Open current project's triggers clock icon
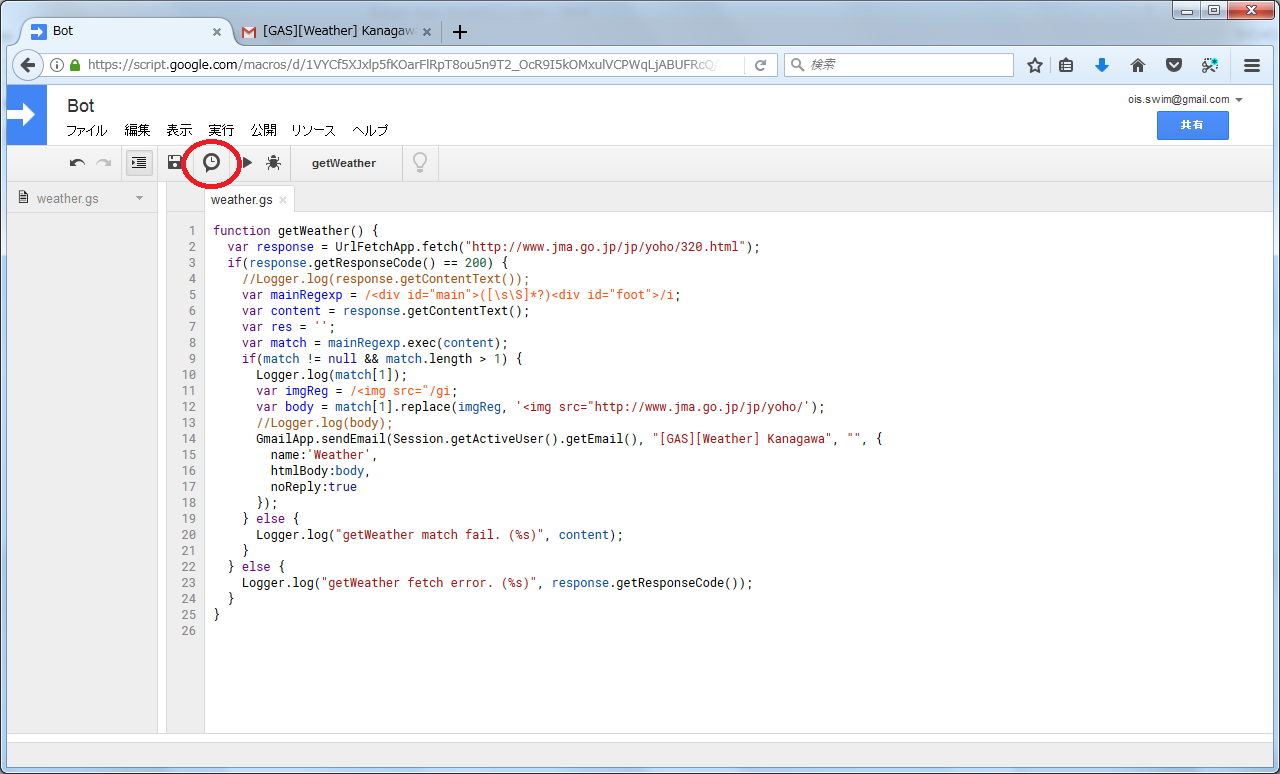 point(211,162)
